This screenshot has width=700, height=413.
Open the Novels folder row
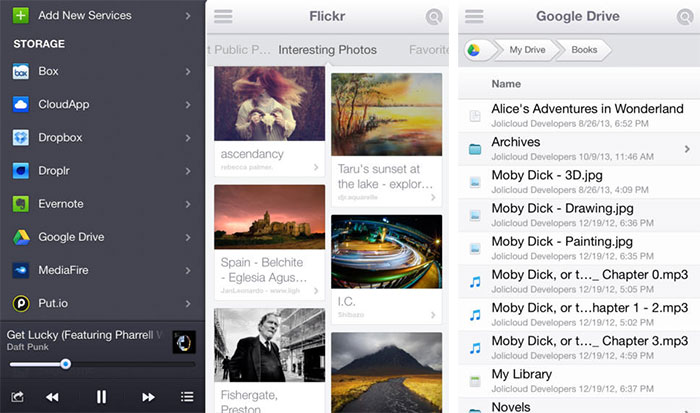click(x=579, y=407)
